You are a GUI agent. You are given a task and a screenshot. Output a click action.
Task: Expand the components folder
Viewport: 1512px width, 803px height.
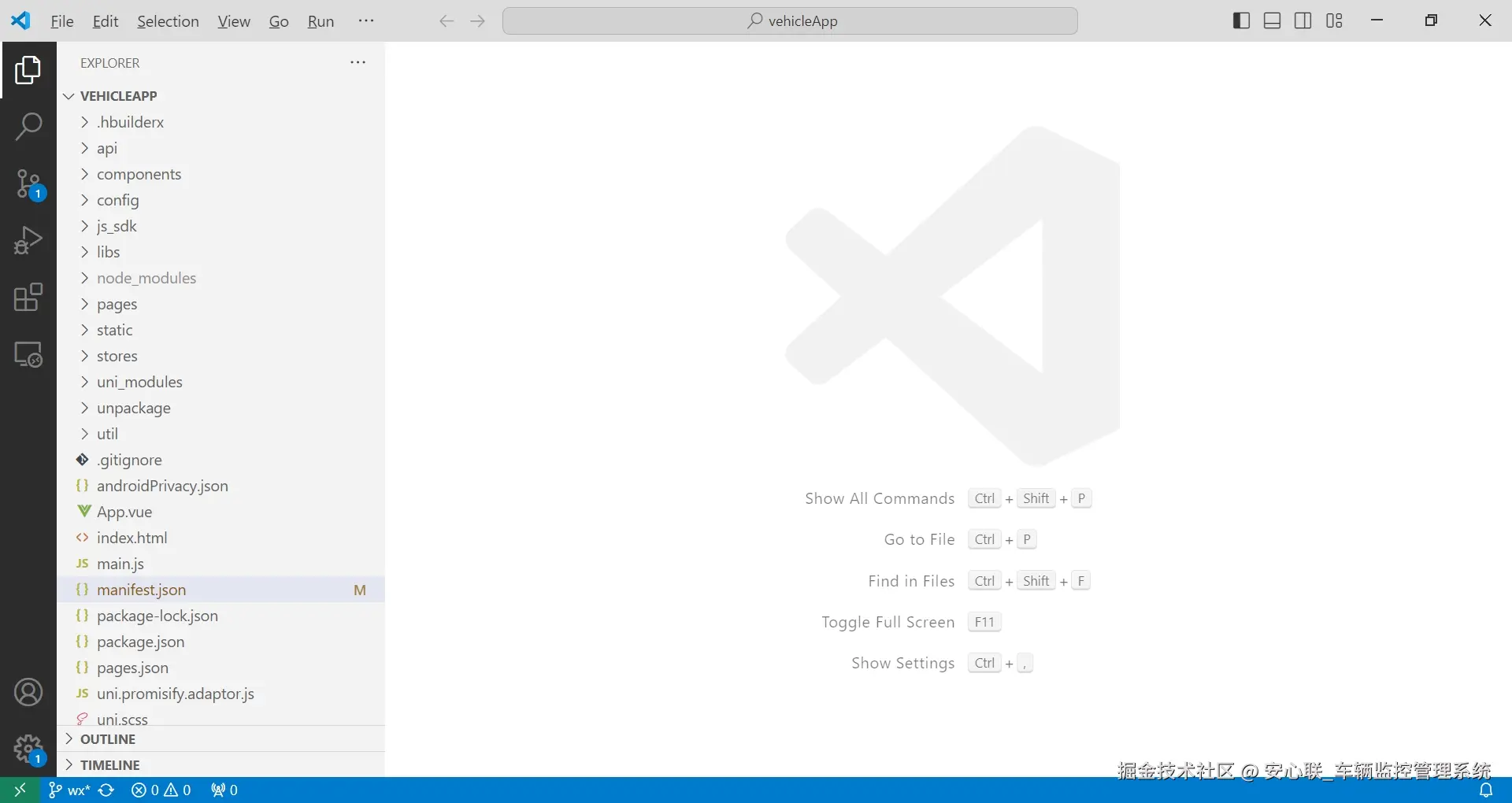220,174
